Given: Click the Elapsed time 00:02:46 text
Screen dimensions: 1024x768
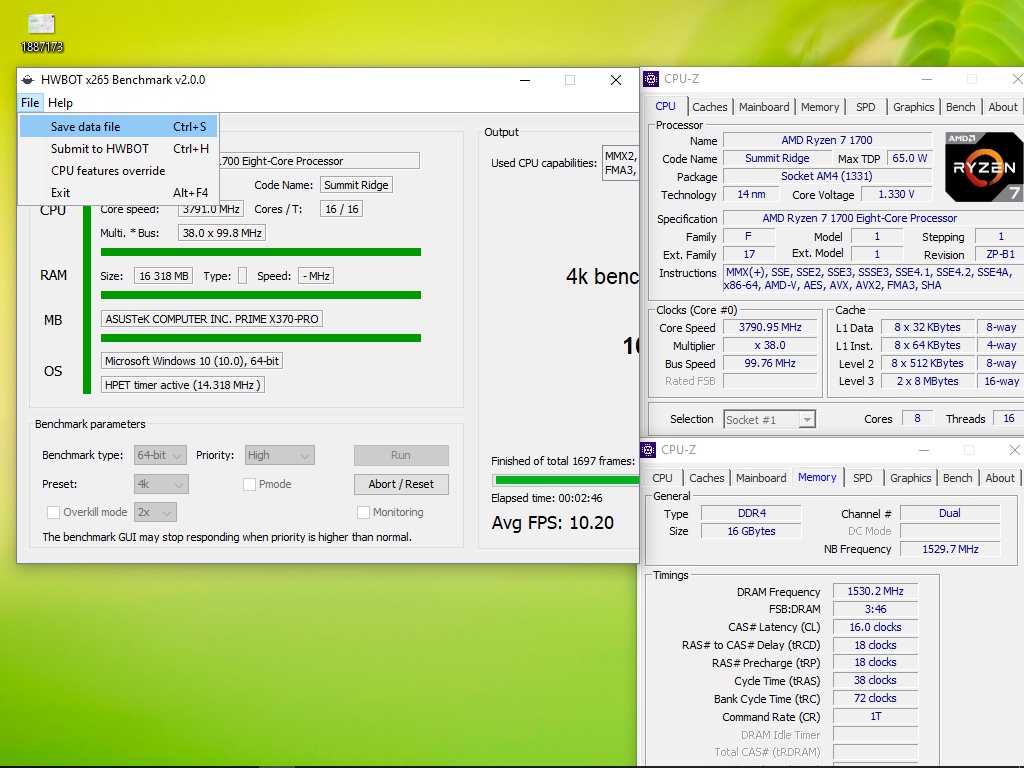Looking at the screenshot, I should pos(547,498).
